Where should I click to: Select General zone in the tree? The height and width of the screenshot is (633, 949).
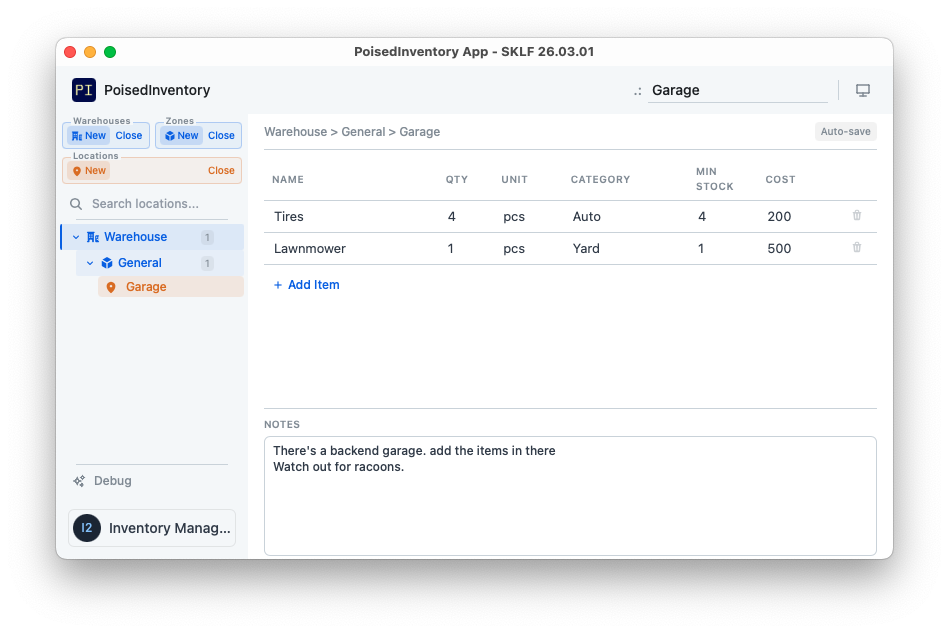(x=159, y=263)
